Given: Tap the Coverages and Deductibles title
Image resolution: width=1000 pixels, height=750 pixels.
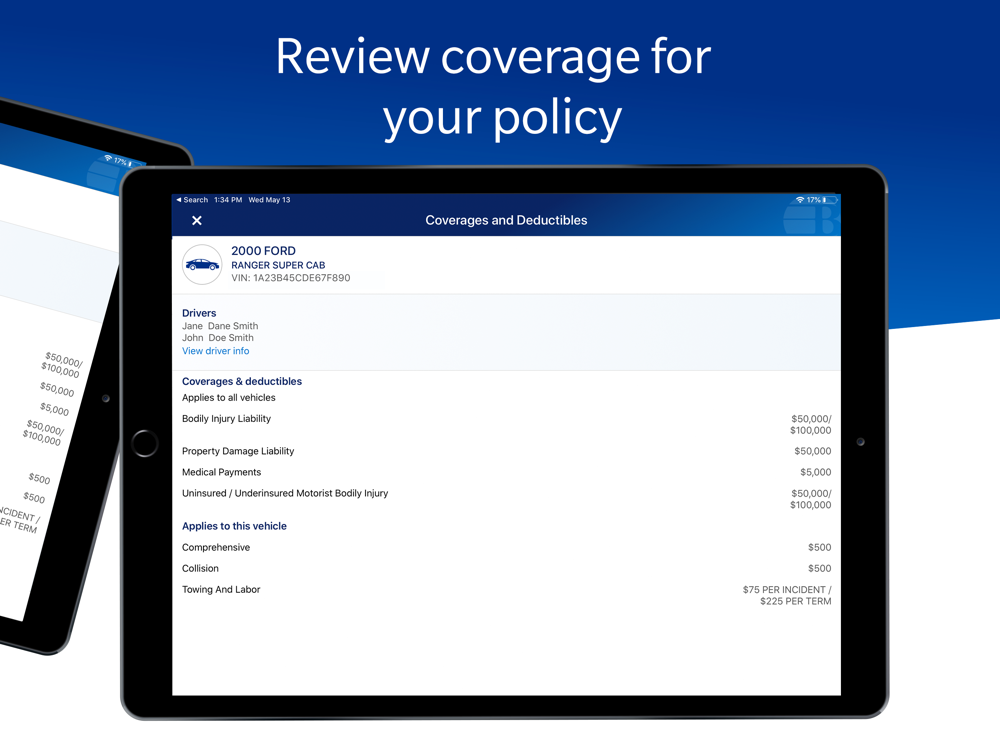Looking at the screenshot, I should pyautogui.click(x=506, y=220).
